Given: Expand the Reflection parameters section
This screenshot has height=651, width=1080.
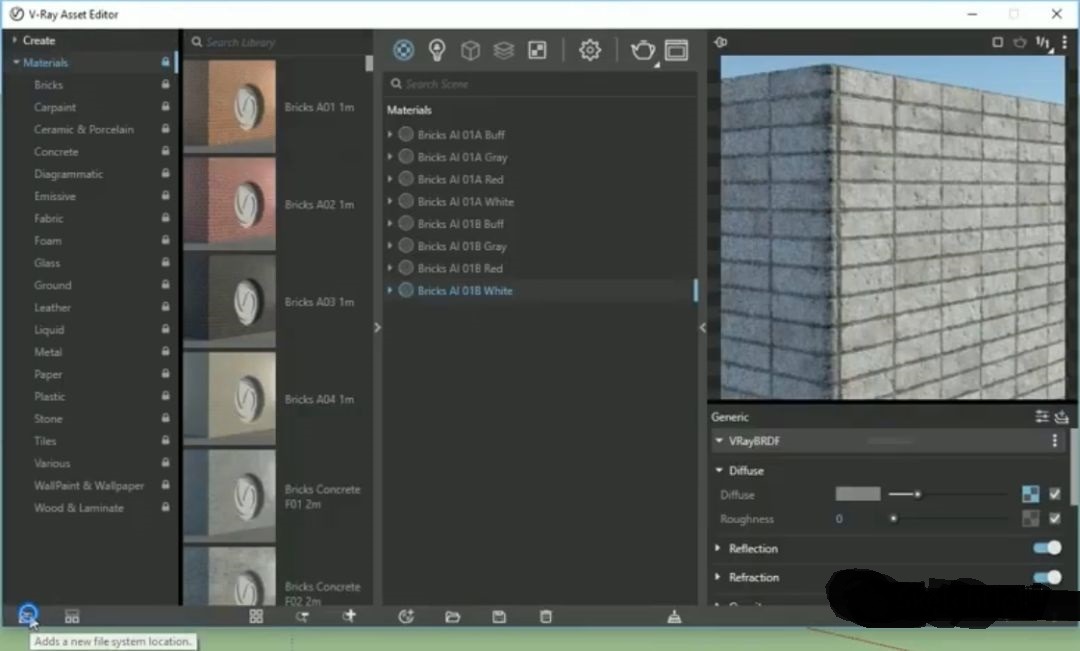Looking at the screenshot, I should click(718, 548).
